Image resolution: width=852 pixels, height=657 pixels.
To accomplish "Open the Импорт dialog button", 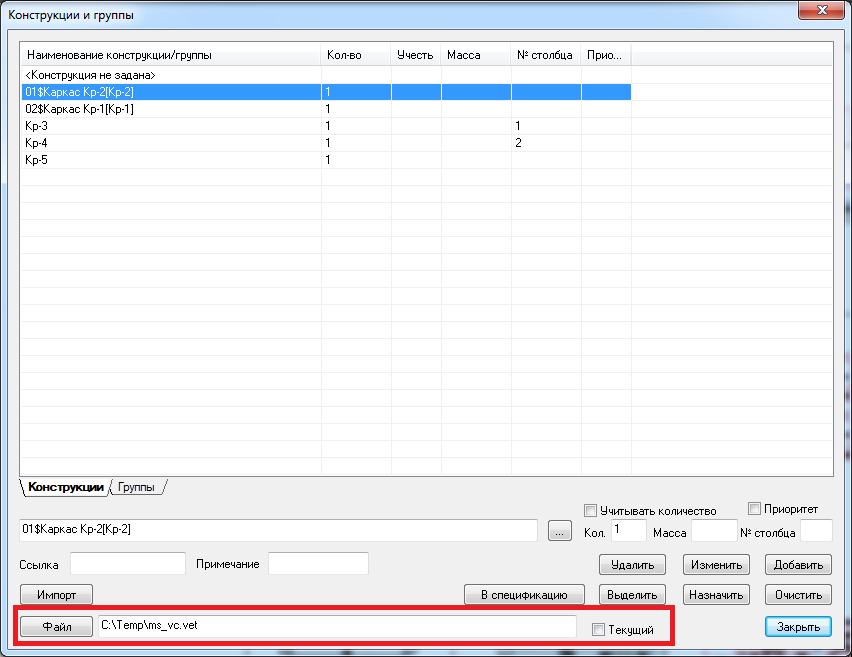I will 56,595.
